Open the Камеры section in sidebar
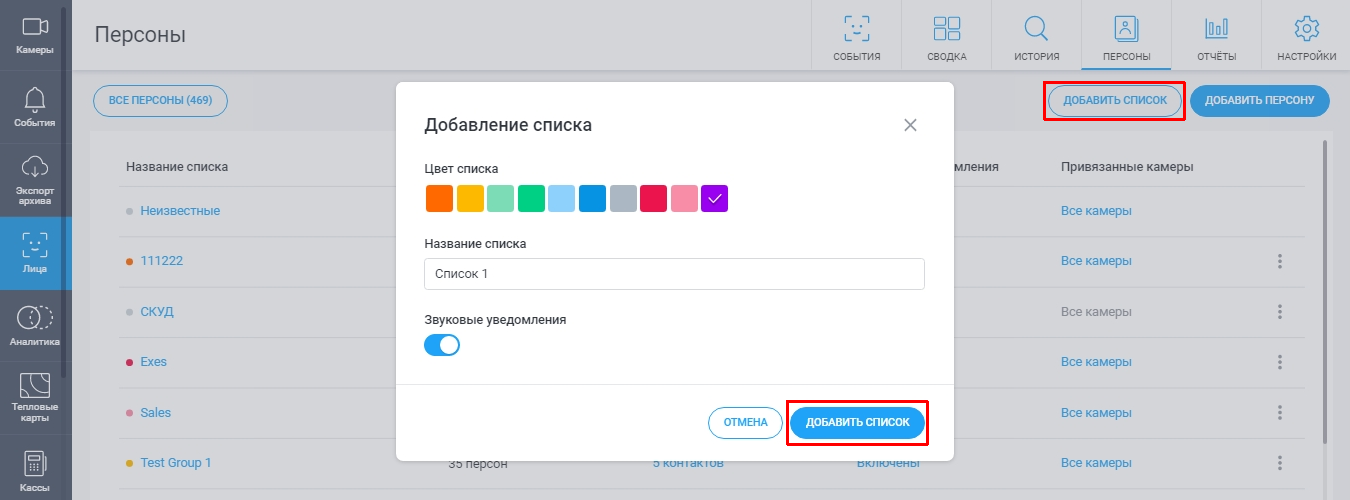This screenshot has width=1350, height=500. point(35,35)
